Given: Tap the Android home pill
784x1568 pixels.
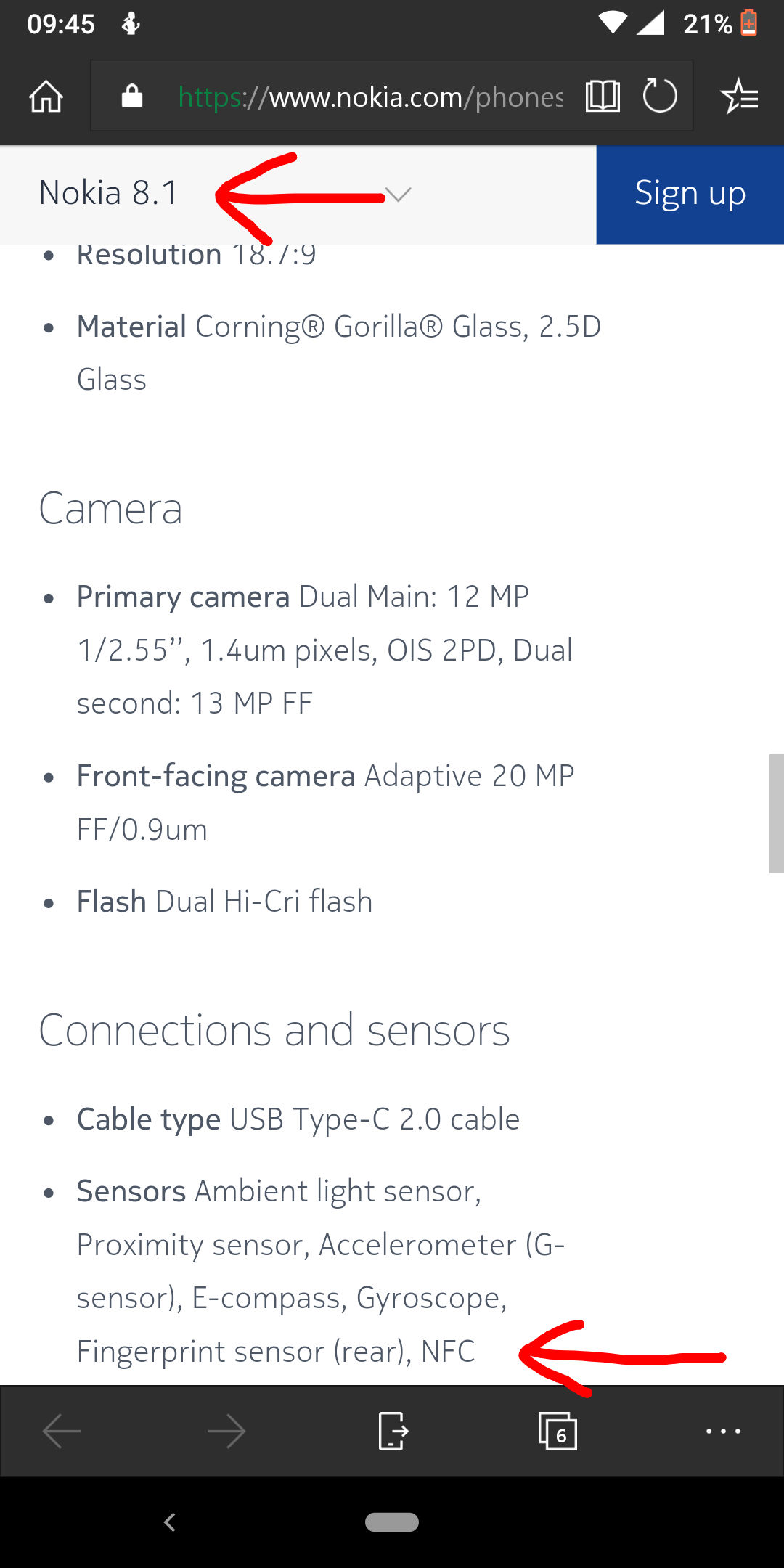Looking at the screenshot, I should (392, 1522).
